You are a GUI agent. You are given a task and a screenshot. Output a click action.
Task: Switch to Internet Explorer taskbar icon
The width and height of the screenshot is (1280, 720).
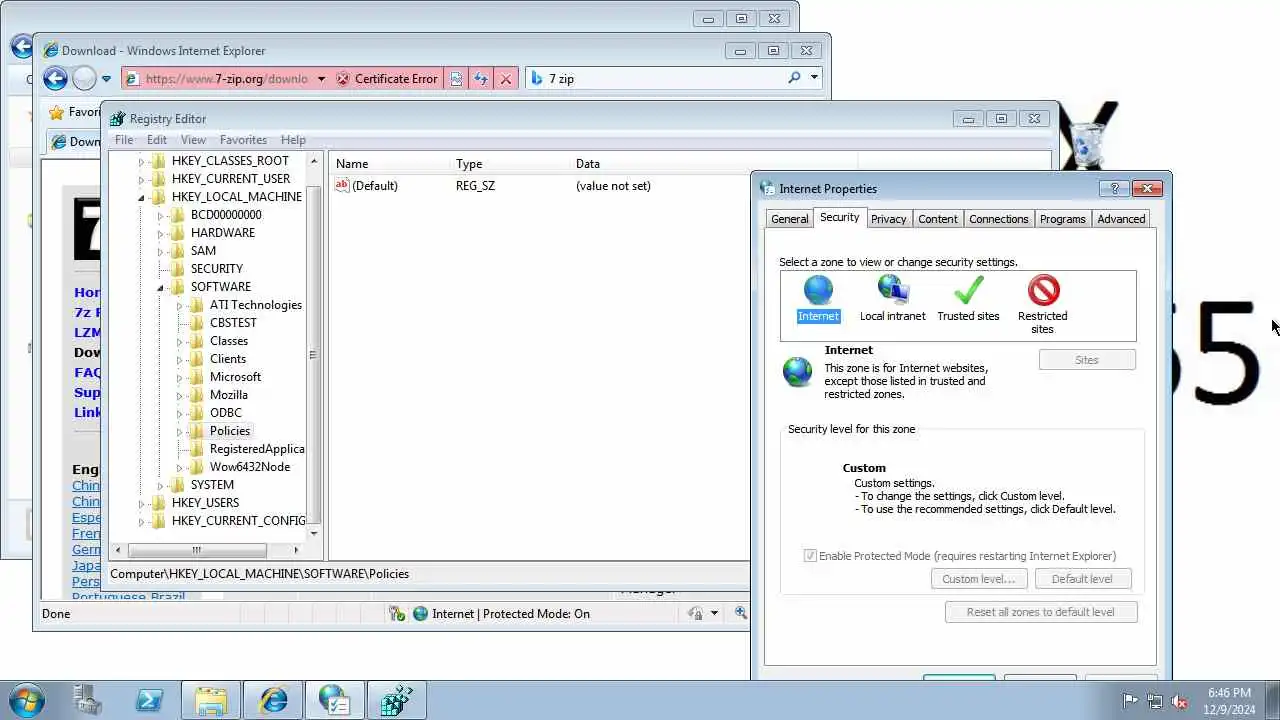pyautogui.click(x=273, y=700)
